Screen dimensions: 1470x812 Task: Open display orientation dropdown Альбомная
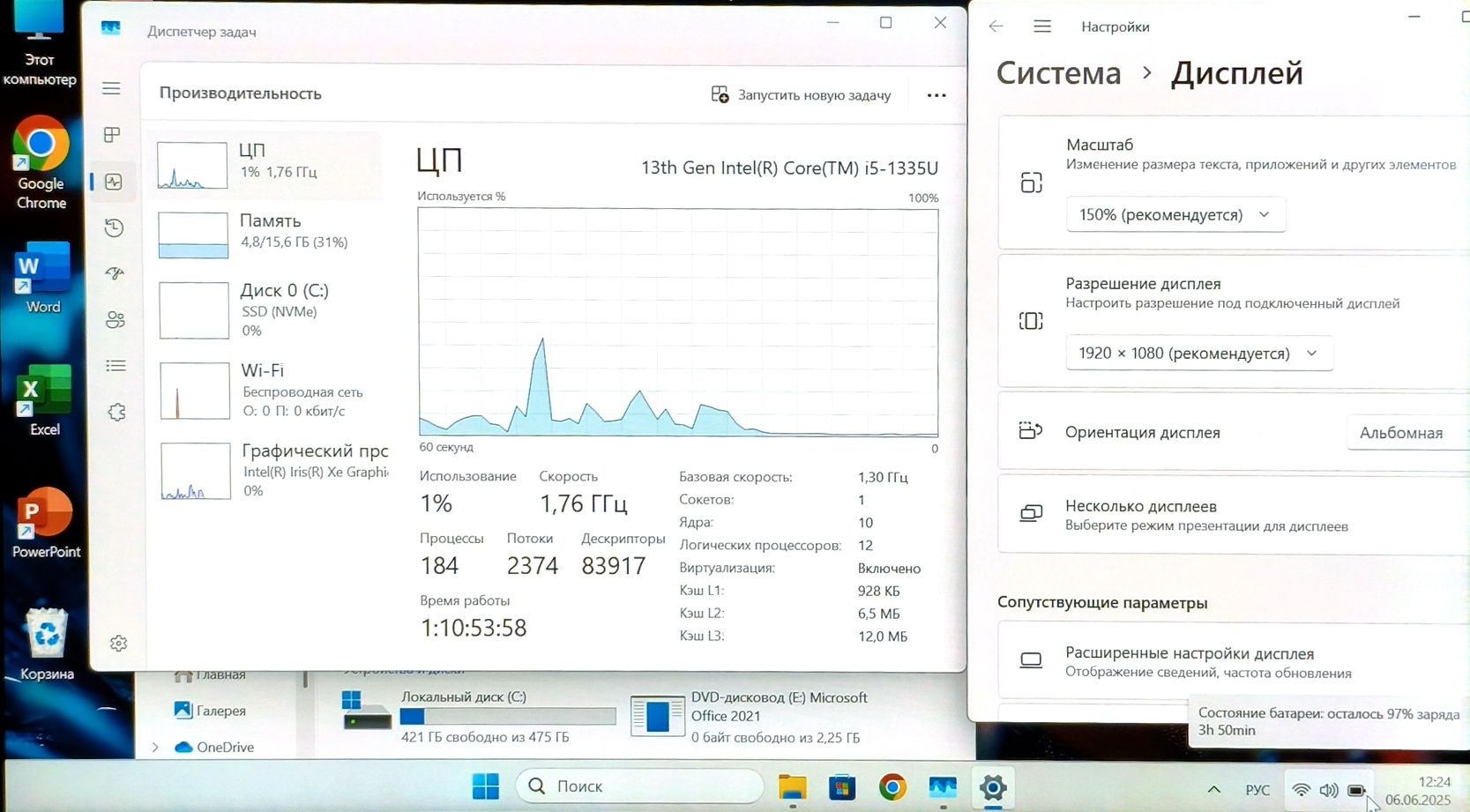pos(1408,433)
